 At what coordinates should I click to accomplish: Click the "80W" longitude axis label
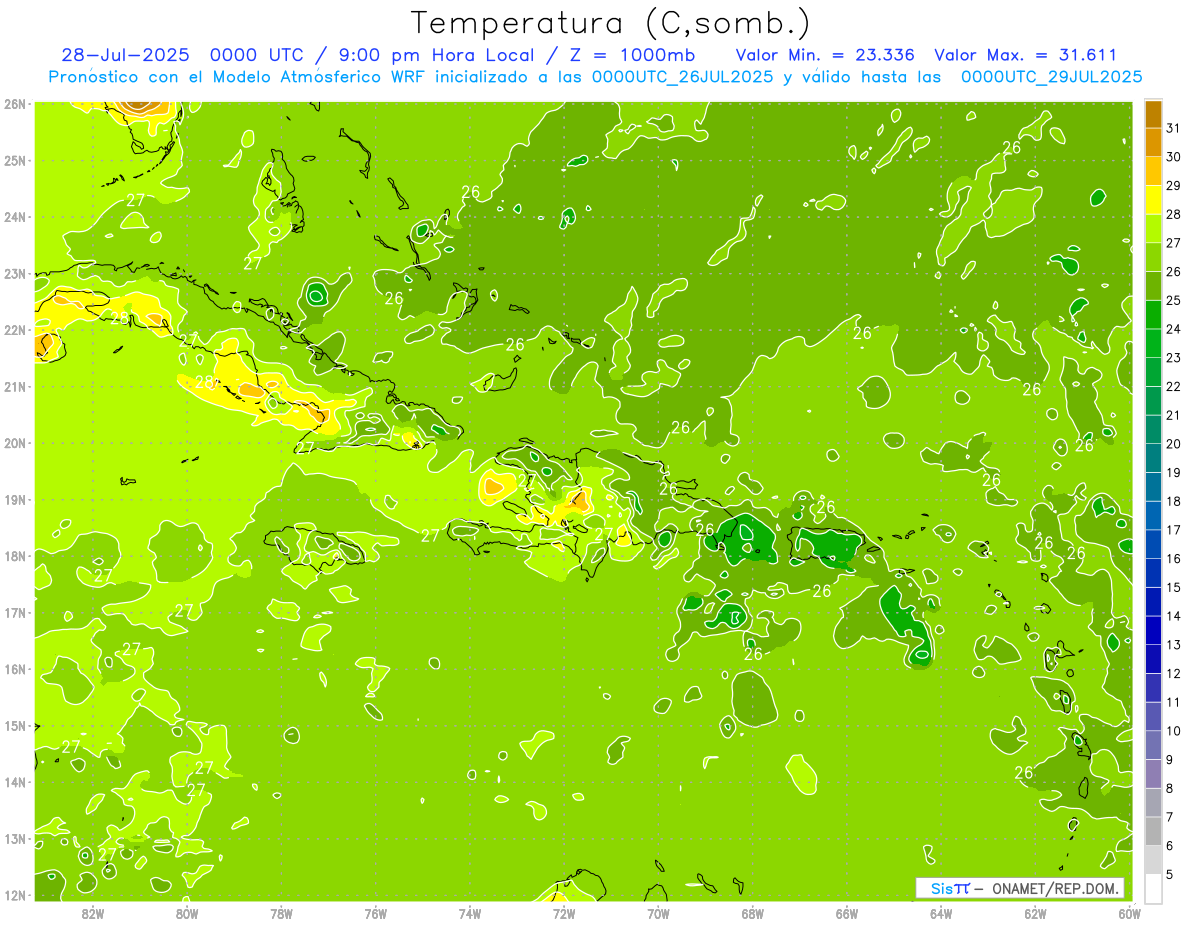click(187, 913)
